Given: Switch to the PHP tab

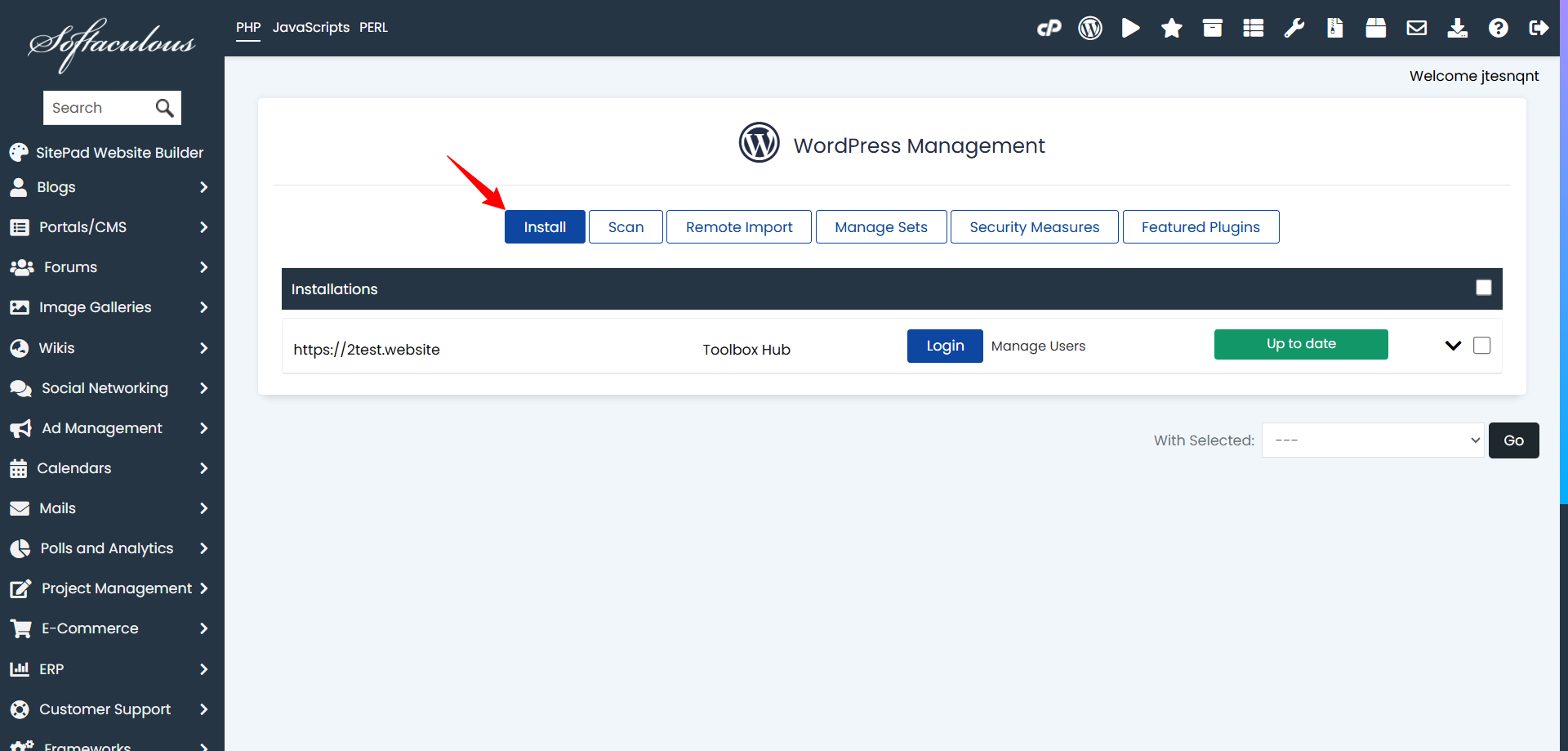Looking at the screenshot, I should point(248,28).
